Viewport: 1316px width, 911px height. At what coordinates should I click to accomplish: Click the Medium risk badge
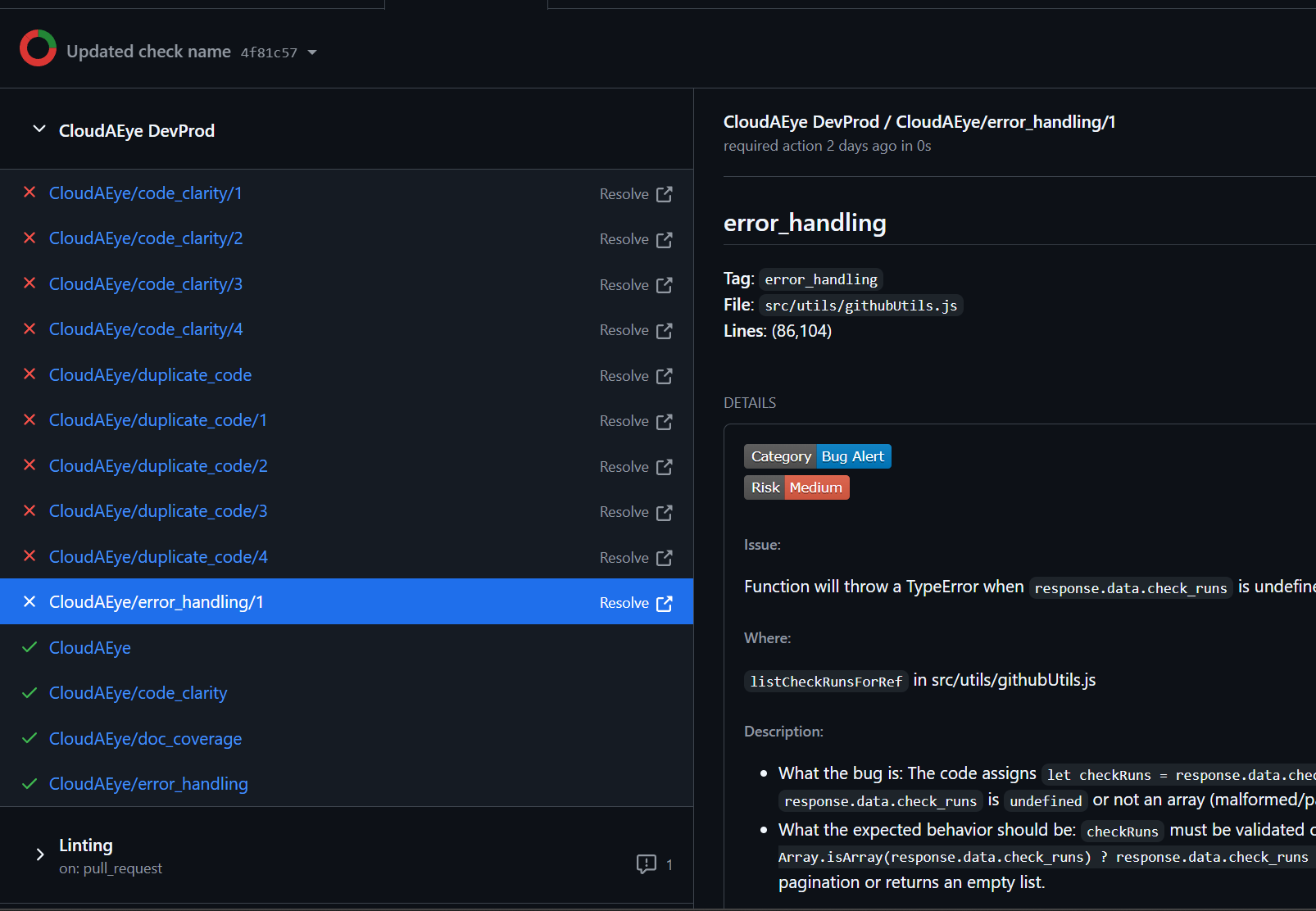tap(815, 487)
